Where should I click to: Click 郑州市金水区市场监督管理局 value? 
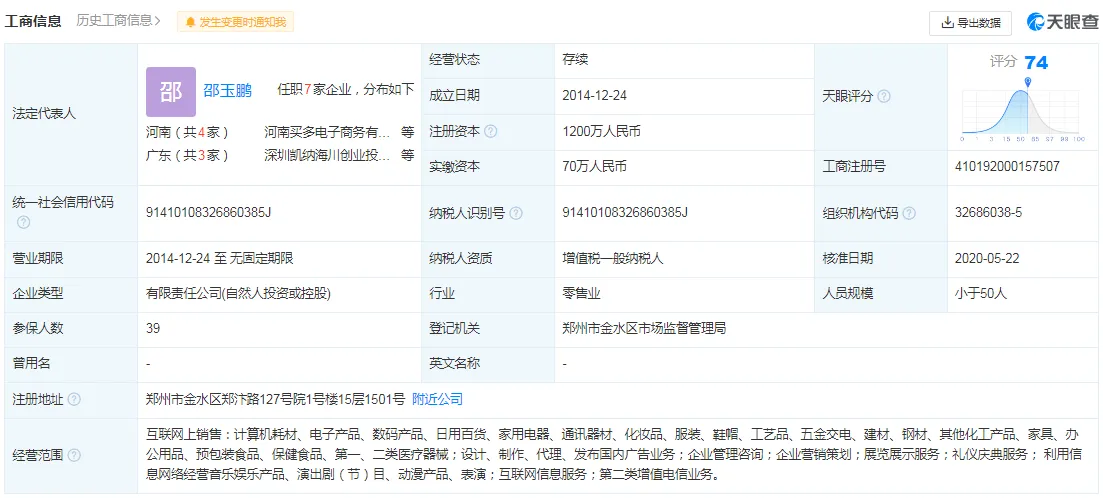[644, 328]
